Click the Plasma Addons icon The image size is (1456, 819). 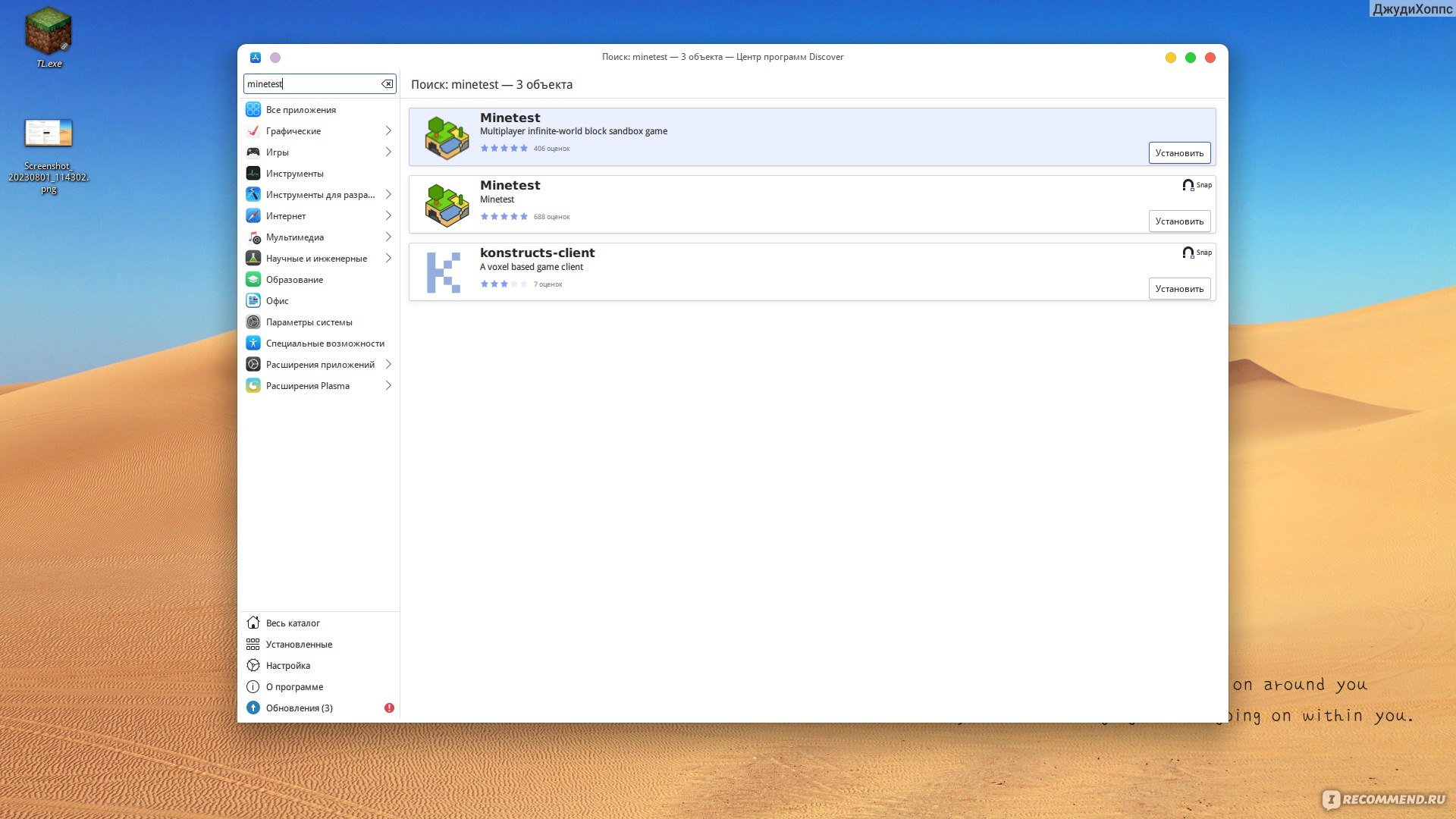[253, 386]
